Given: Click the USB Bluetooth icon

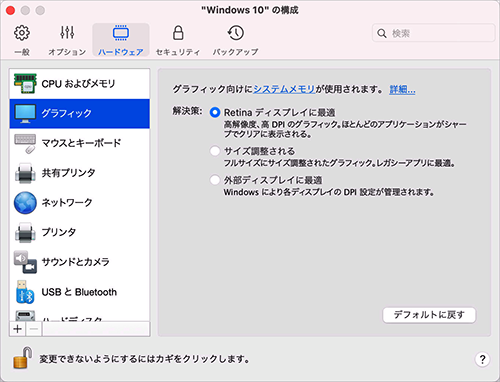Looking at the screenshot, I should click(x=25, y=292).
